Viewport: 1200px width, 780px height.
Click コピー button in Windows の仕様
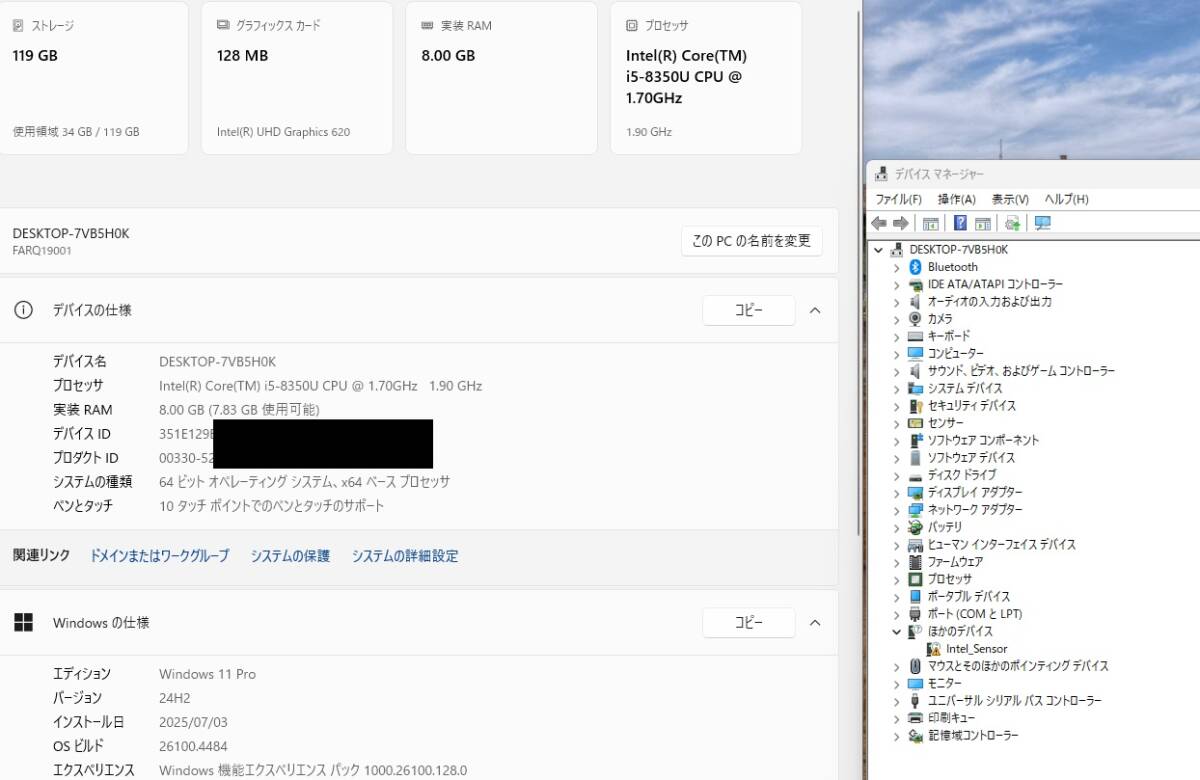pos(749,623)
